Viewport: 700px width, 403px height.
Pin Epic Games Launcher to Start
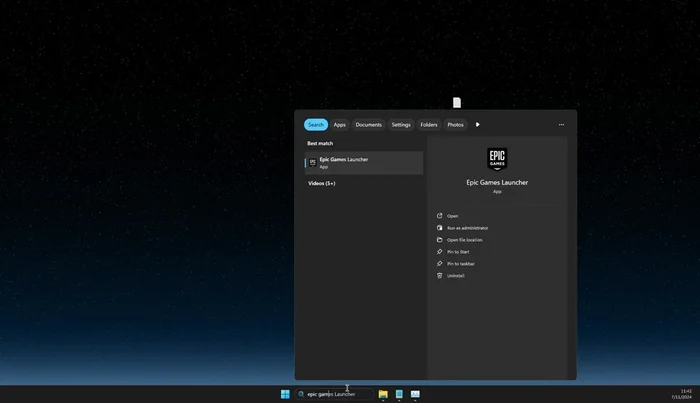pos(458,252)
